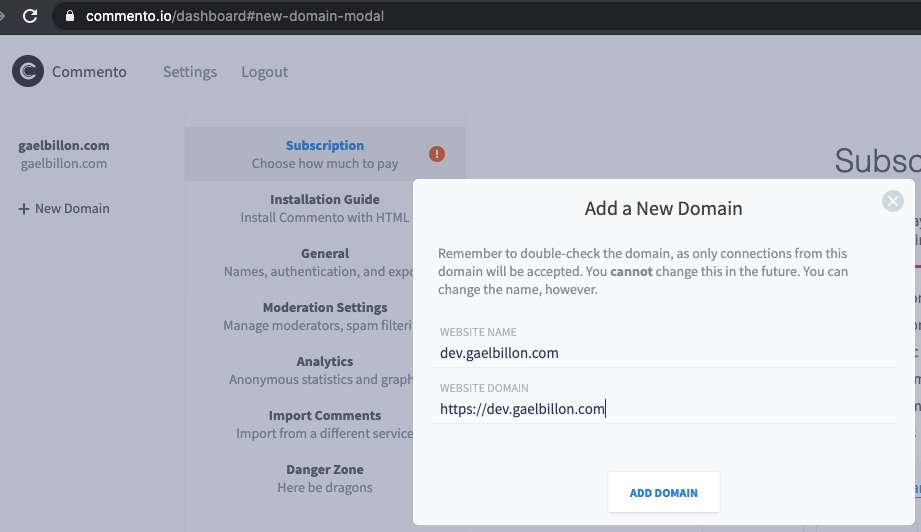Open the Subscription section

(325, 154)
